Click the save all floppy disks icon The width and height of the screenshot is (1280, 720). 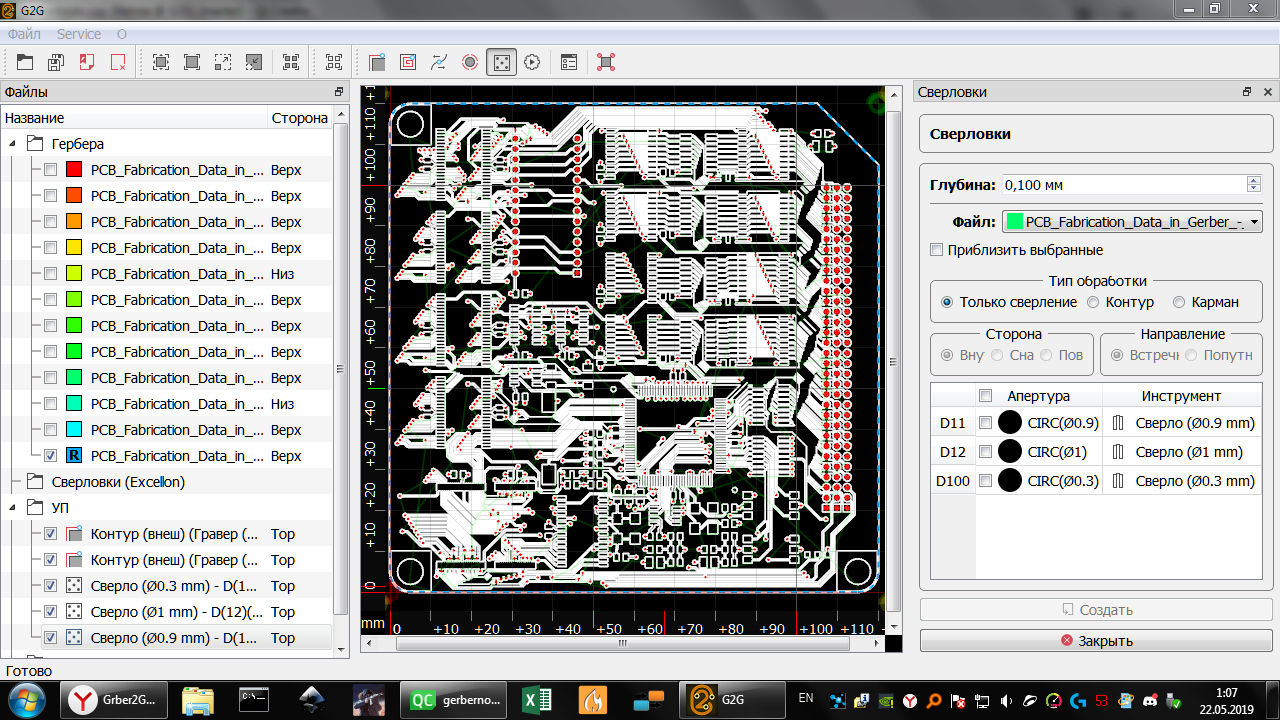pos(56,62)
